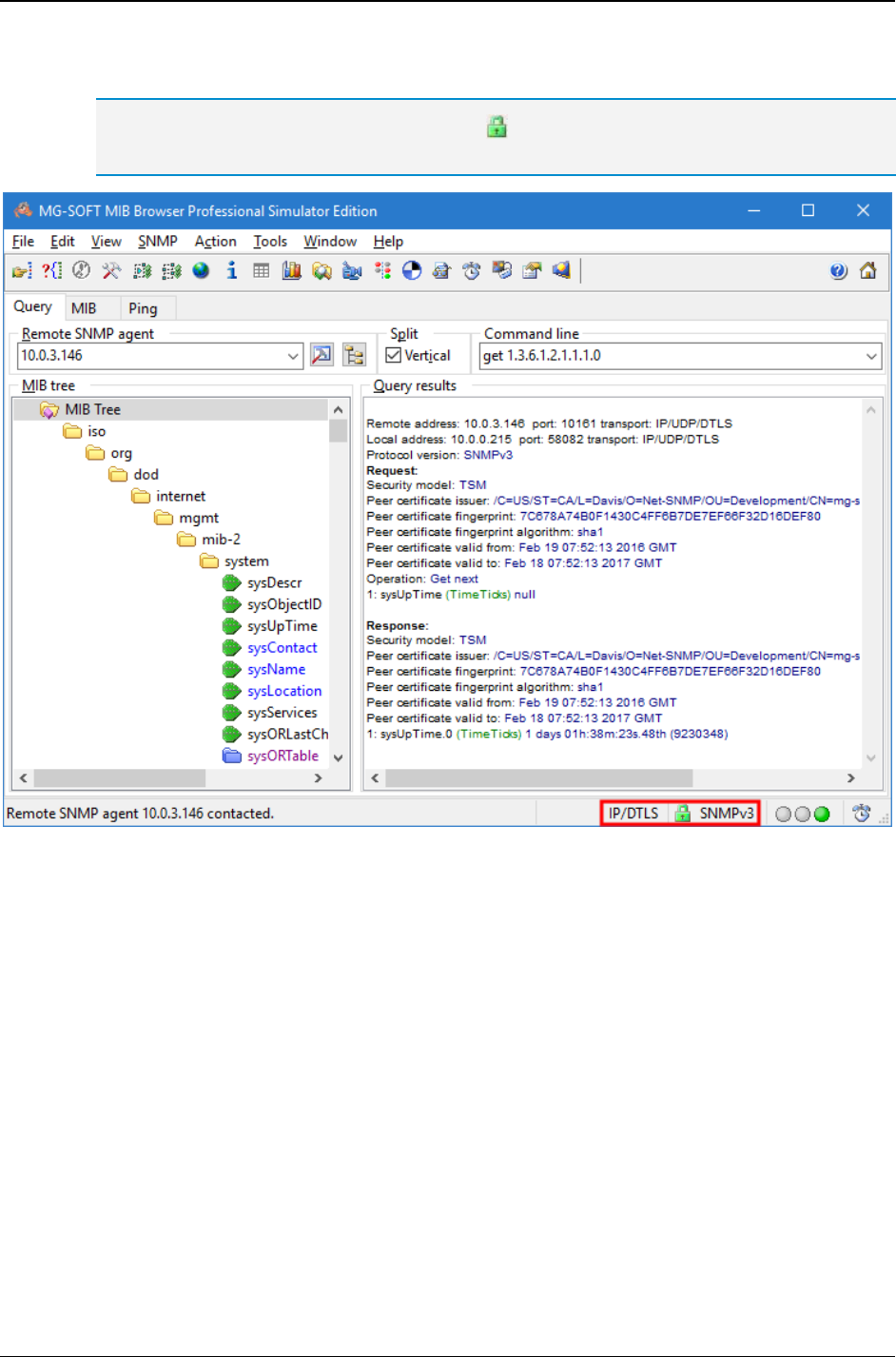
Task: Open the Edit menu
Action: pyautogui.click(x=62, y=242)
